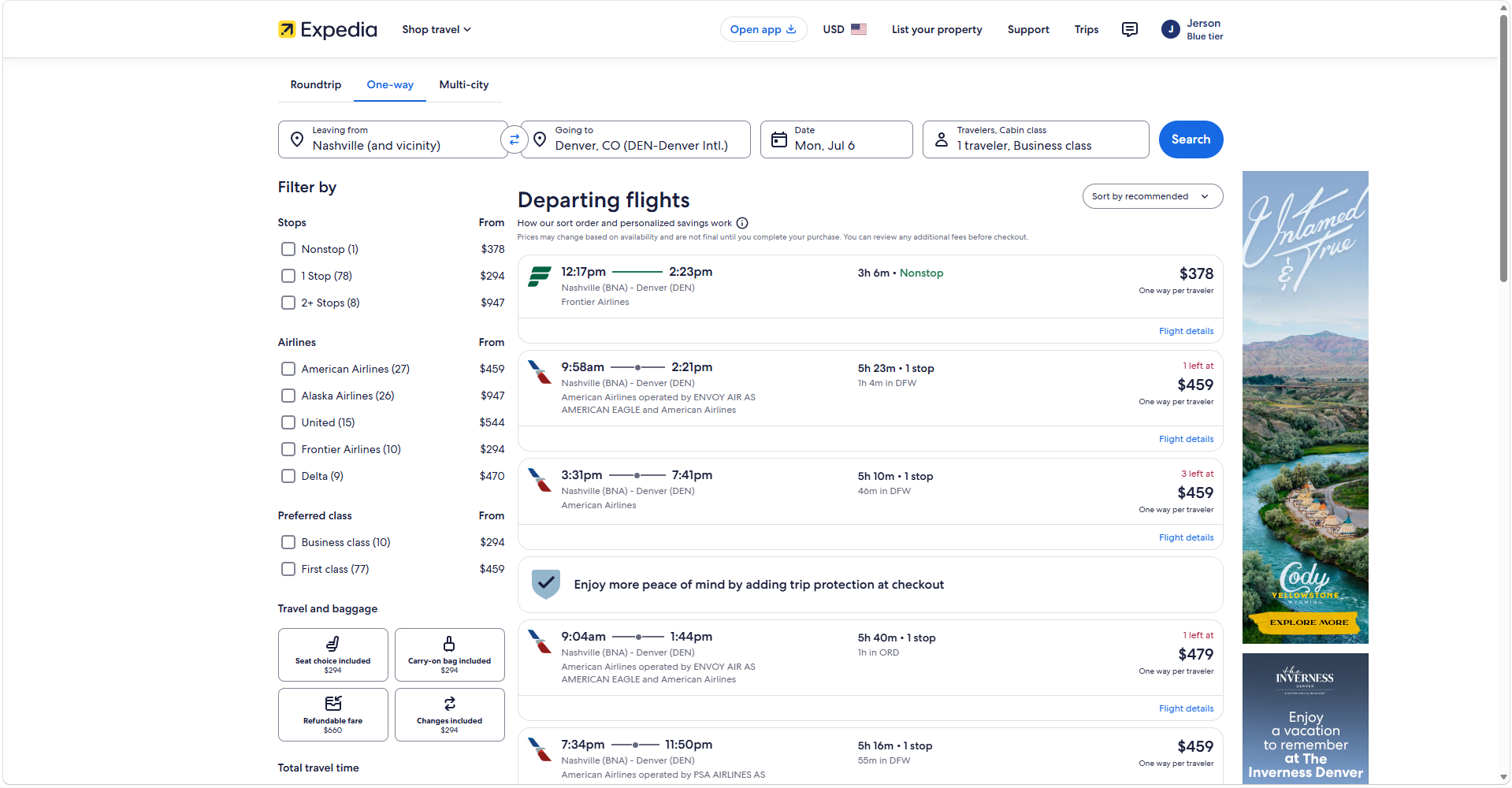Screen dimensions: 1512x788
Task: Click the Leaving from location pin icon
Action: pos(297,139)
